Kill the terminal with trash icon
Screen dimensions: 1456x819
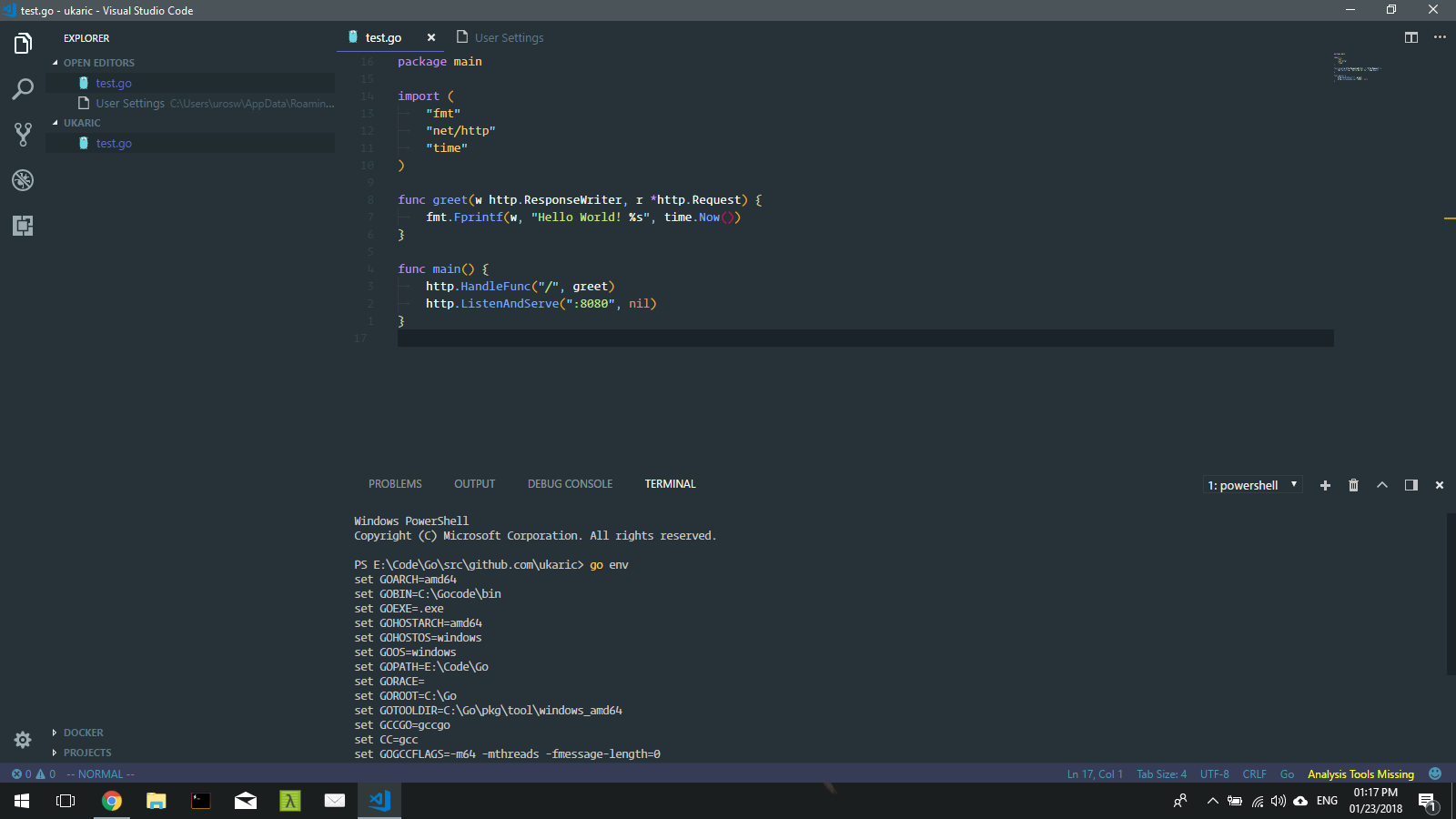tap(1353, 485)
